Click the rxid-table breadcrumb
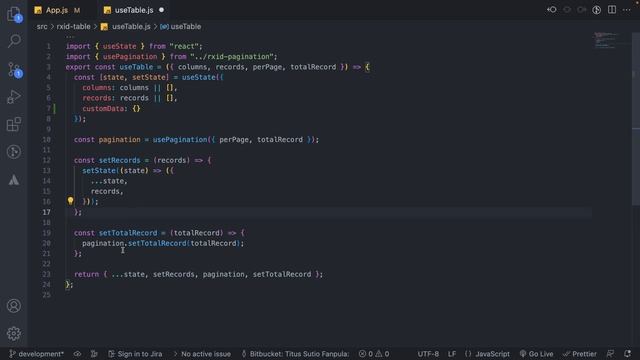This screenshot has height=360, width=640. [73, 27]
